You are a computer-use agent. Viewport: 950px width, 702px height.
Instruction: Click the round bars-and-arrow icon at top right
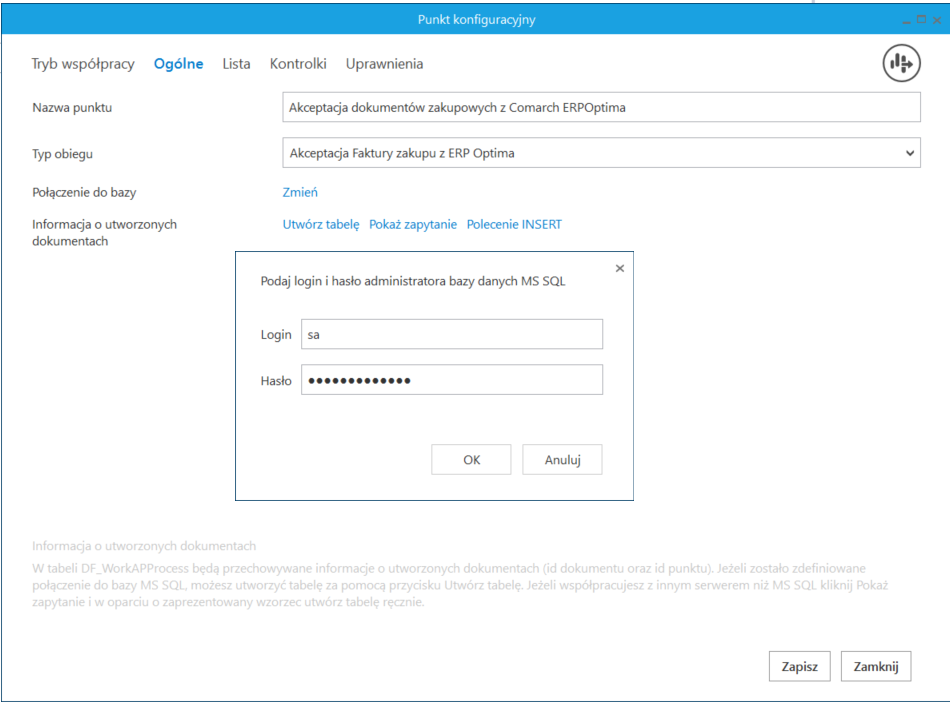(x=900, y=64)
